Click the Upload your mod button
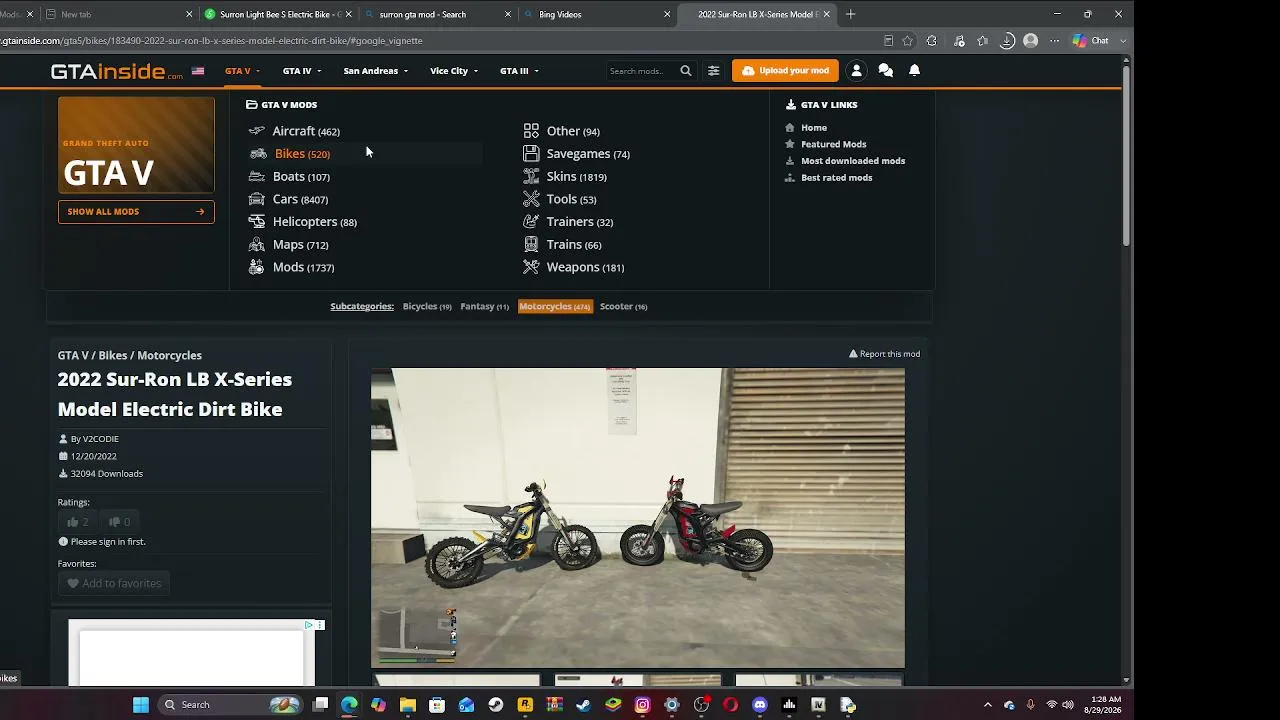This screenshot has height=720, width=1280. click(785, 71)
